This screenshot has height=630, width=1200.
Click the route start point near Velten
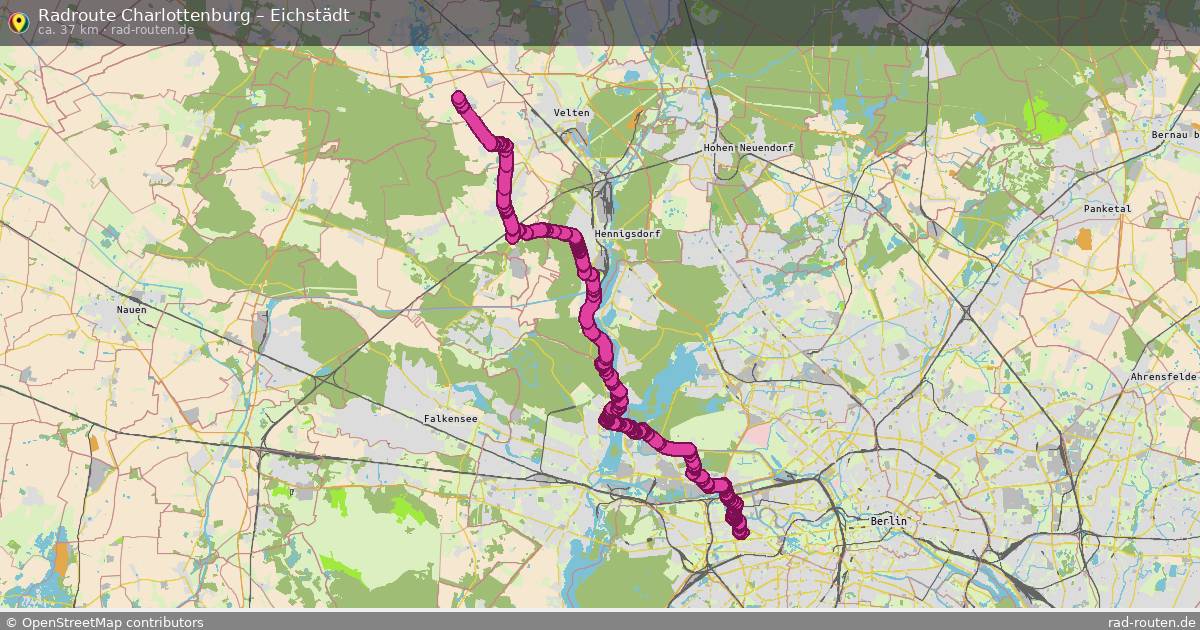(x=458, y=98)
